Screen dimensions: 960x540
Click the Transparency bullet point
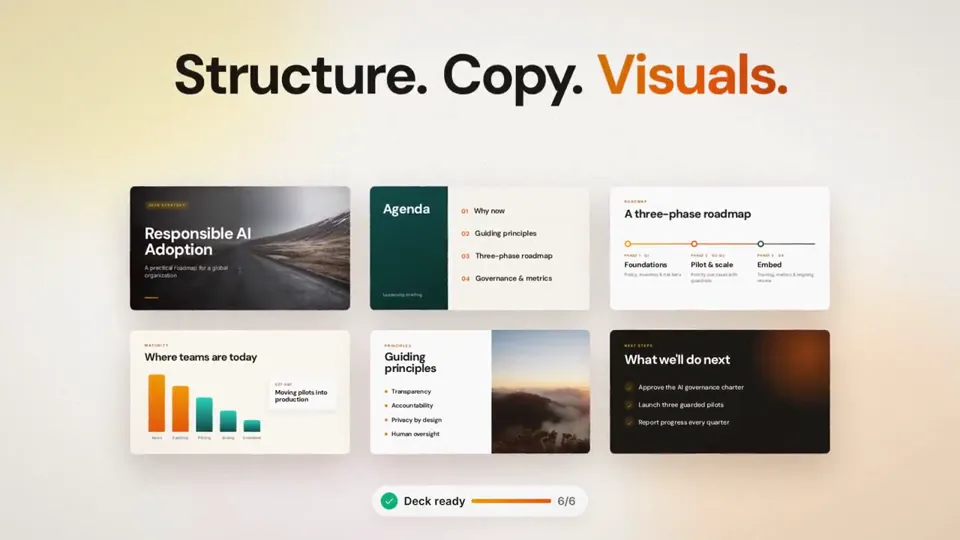(x=408, y=391)
